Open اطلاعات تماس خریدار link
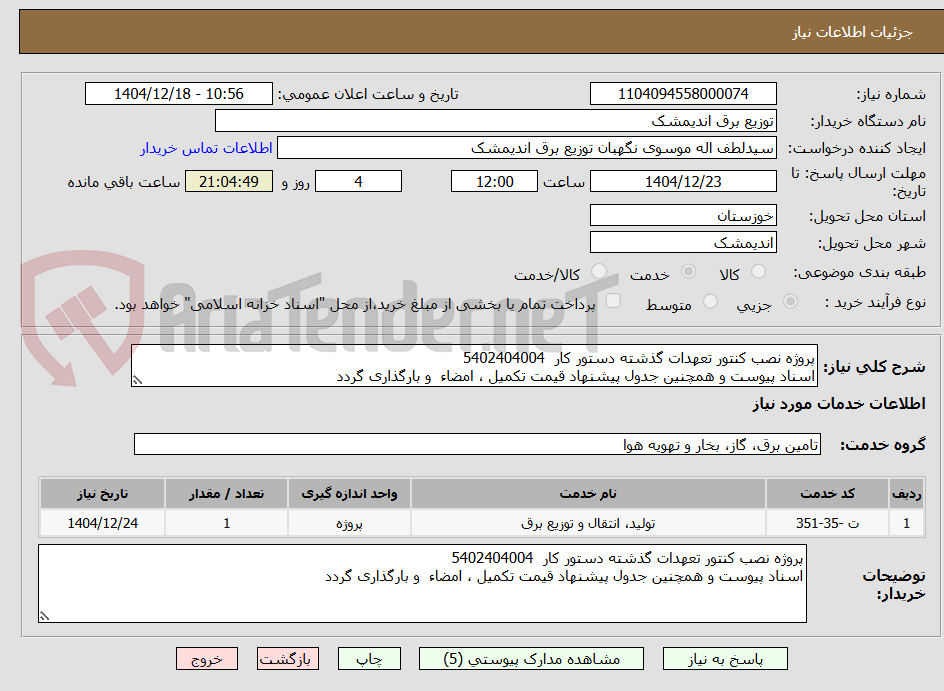This screenshot has height=691, width=944. pyautogui.click(x=206, y=148)
